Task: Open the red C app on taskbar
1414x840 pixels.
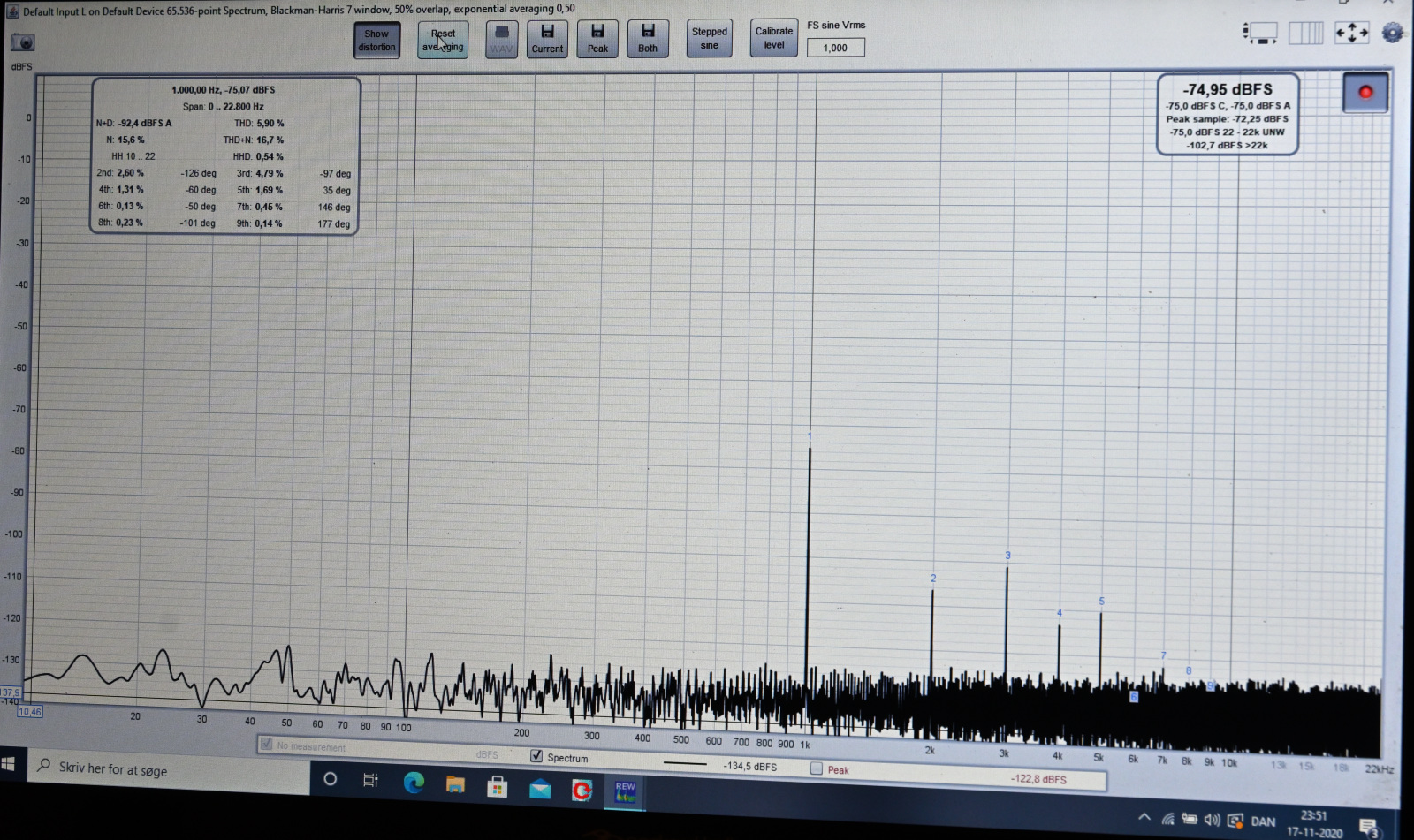Action: point(582,791)
